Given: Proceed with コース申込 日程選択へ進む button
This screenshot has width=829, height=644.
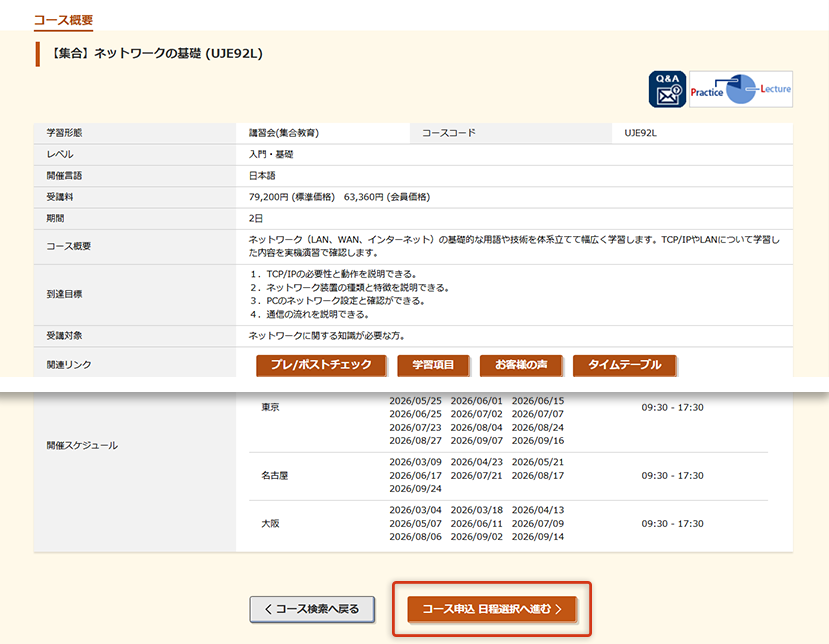Looking at the screenshot, I should [x=491, y=608].
